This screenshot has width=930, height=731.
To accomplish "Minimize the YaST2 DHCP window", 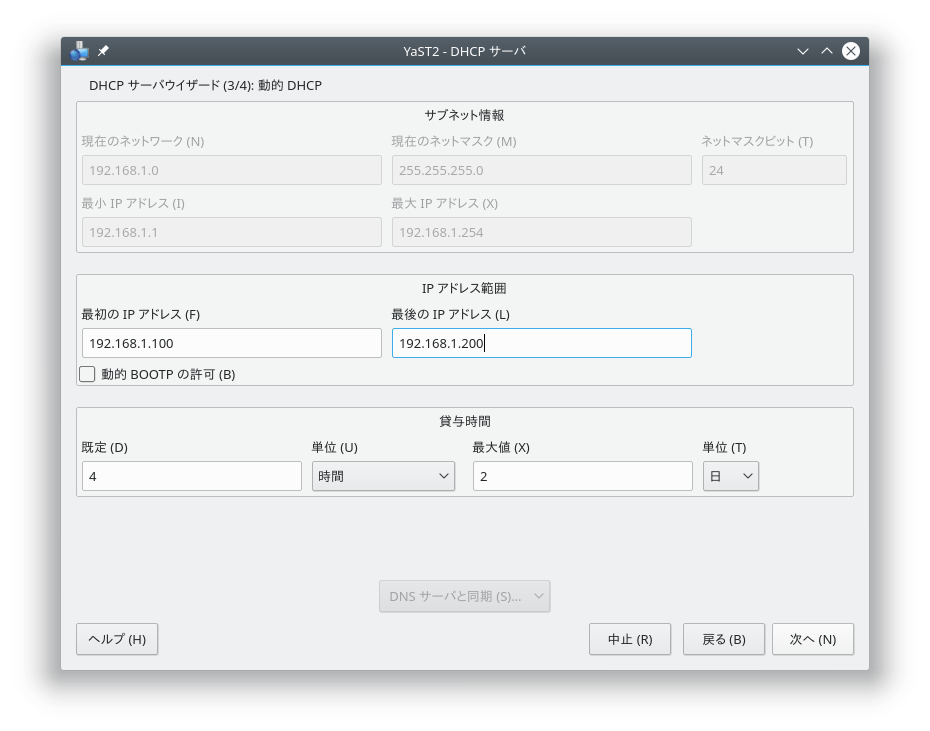I will (802, 51).
